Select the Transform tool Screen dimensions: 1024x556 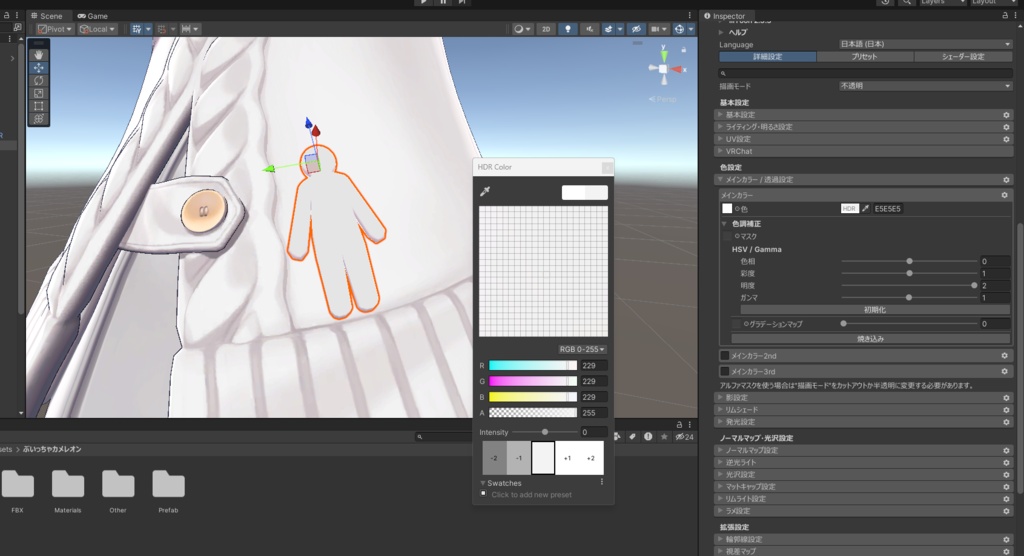point(39,119)
